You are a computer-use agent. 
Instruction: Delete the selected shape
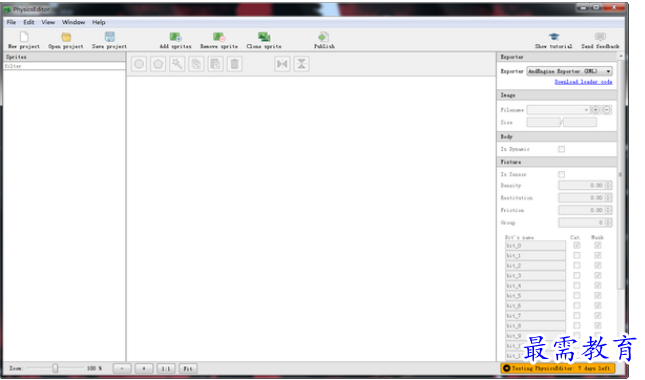coord(234,64)
